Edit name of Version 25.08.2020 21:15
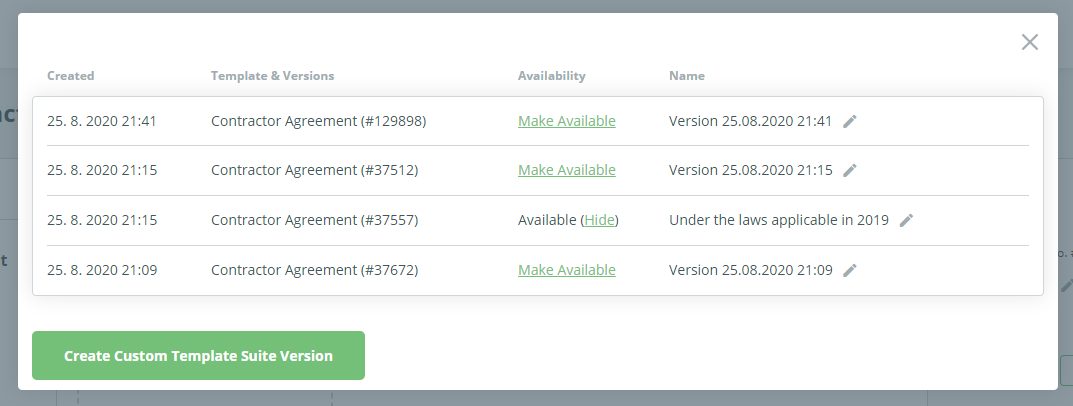The image size is (1073, 406). 849,170
